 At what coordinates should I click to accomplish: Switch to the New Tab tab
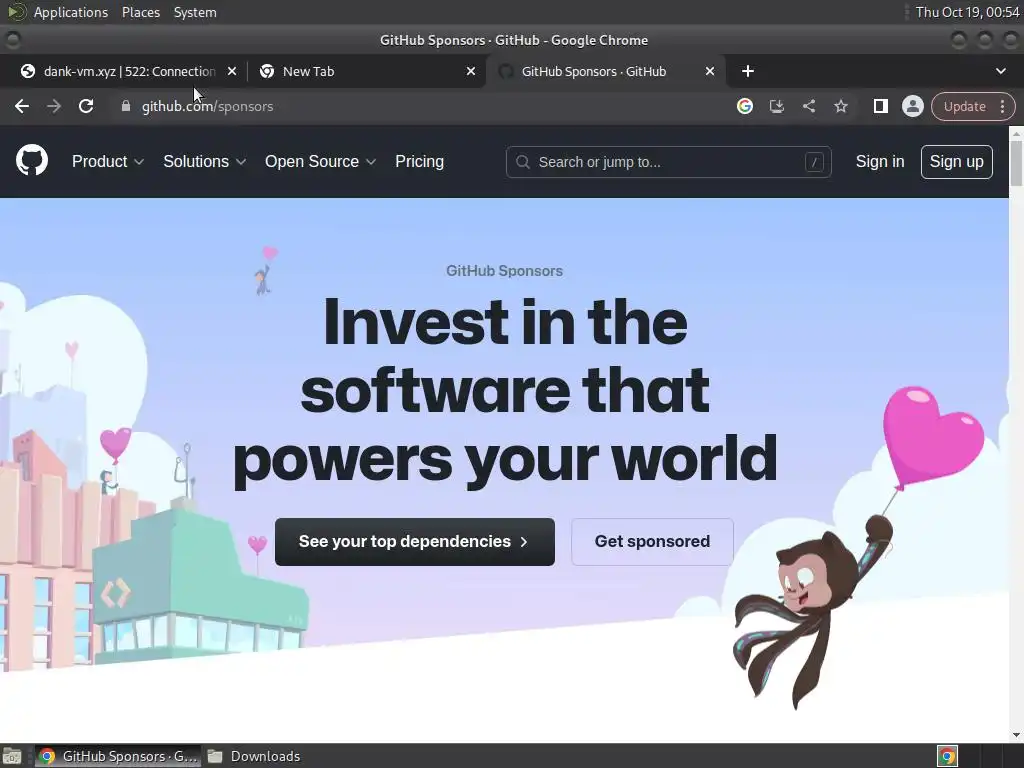coord(366,71)
